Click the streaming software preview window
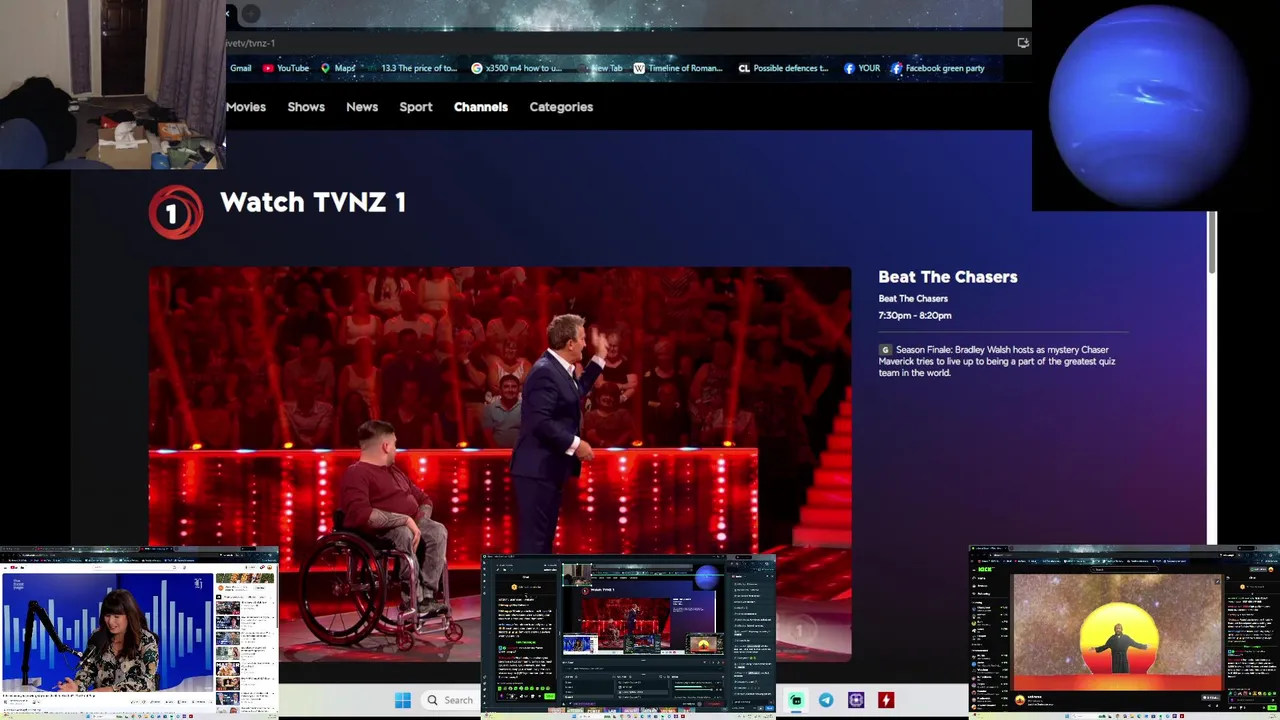The height and width of the screenshot is (720, 1280). click(628, 635)
